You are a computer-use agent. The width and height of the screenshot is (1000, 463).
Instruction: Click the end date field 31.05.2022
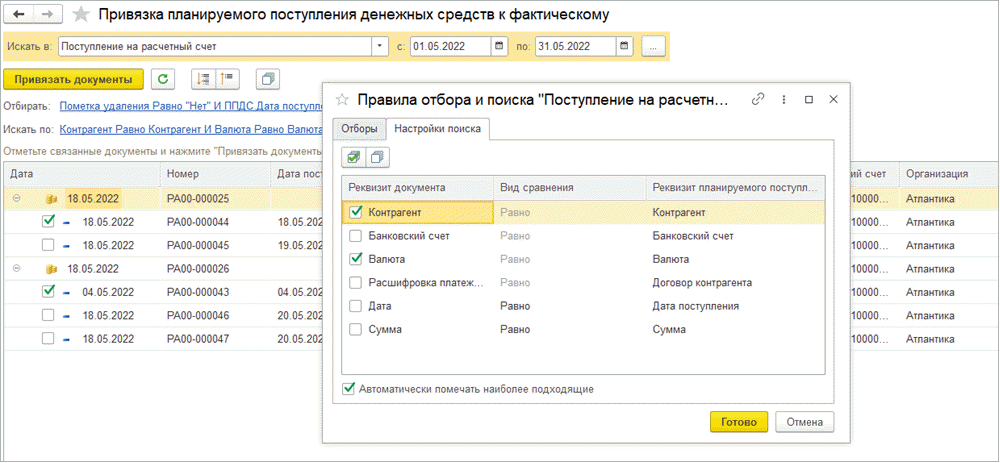click(575, 46)
